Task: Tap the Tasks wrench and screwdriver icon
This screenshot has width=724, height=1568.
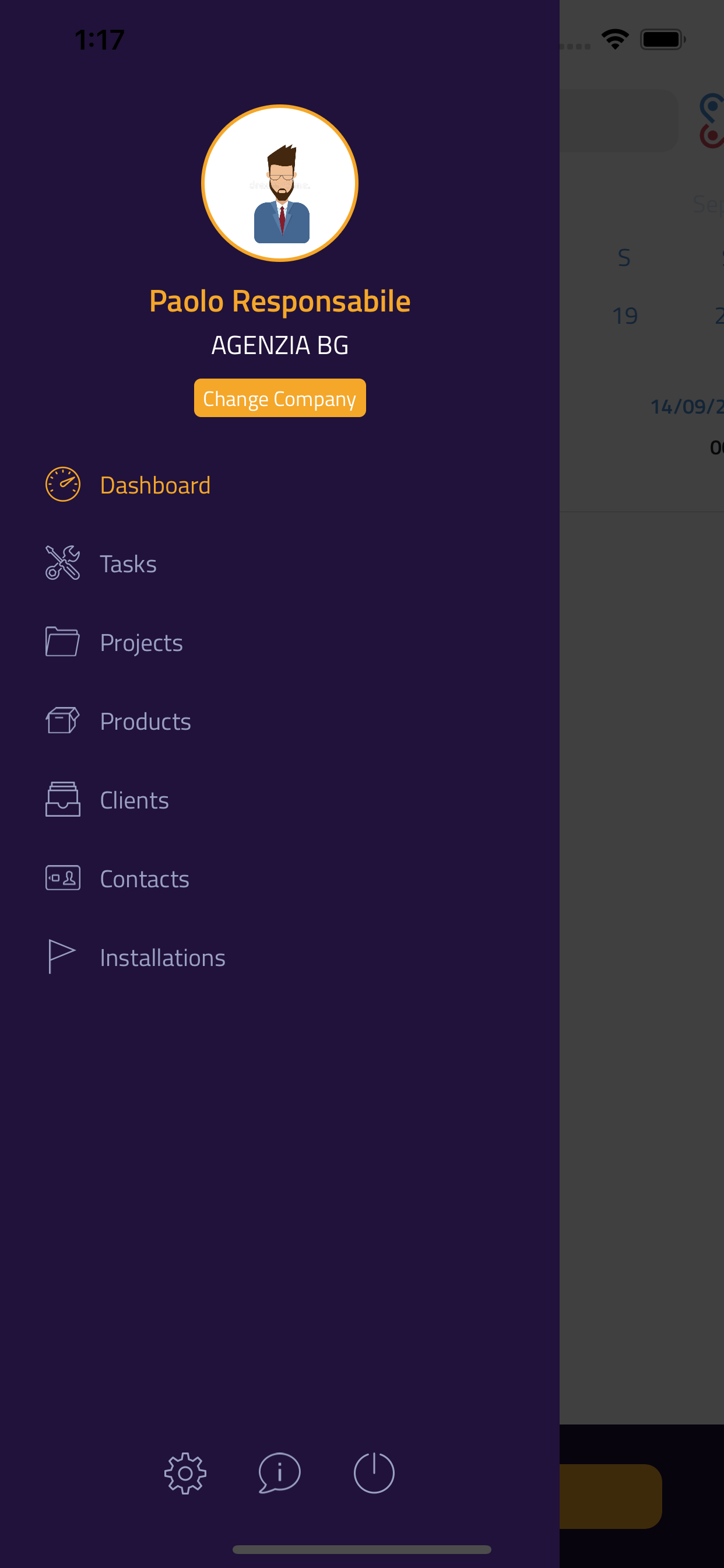Action: [x=63, y=563]
